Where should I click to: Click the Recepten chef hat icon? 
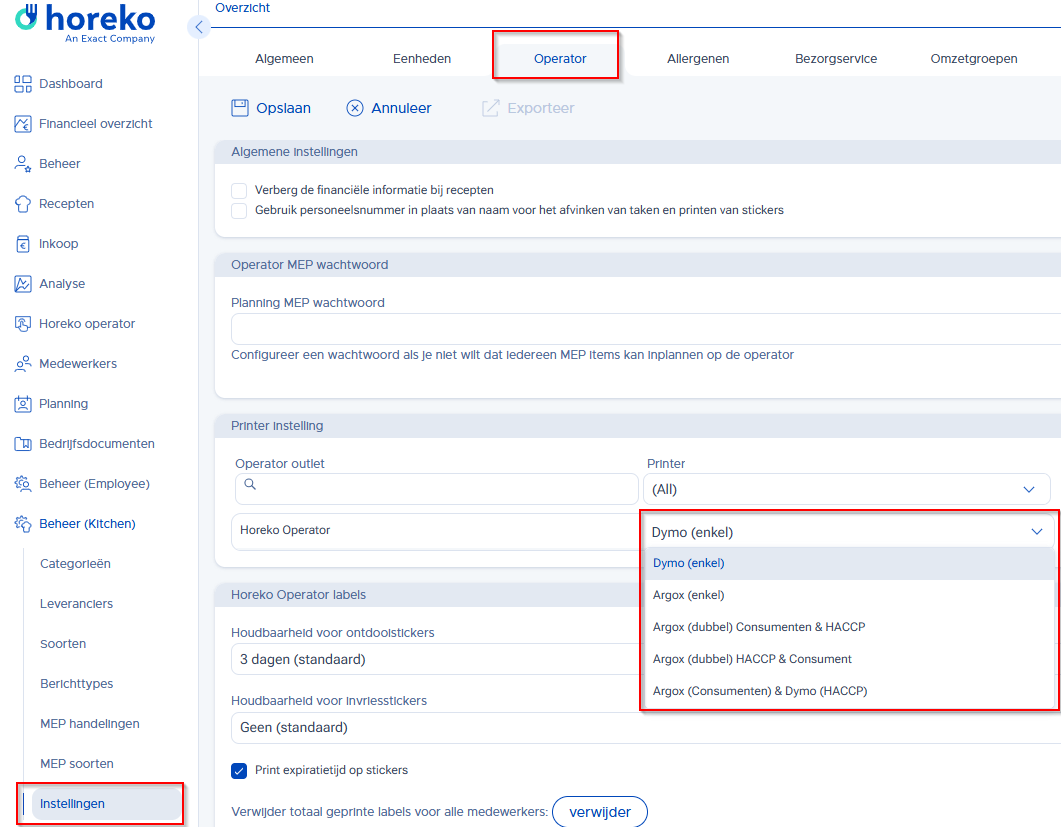[x=23, y=204]
